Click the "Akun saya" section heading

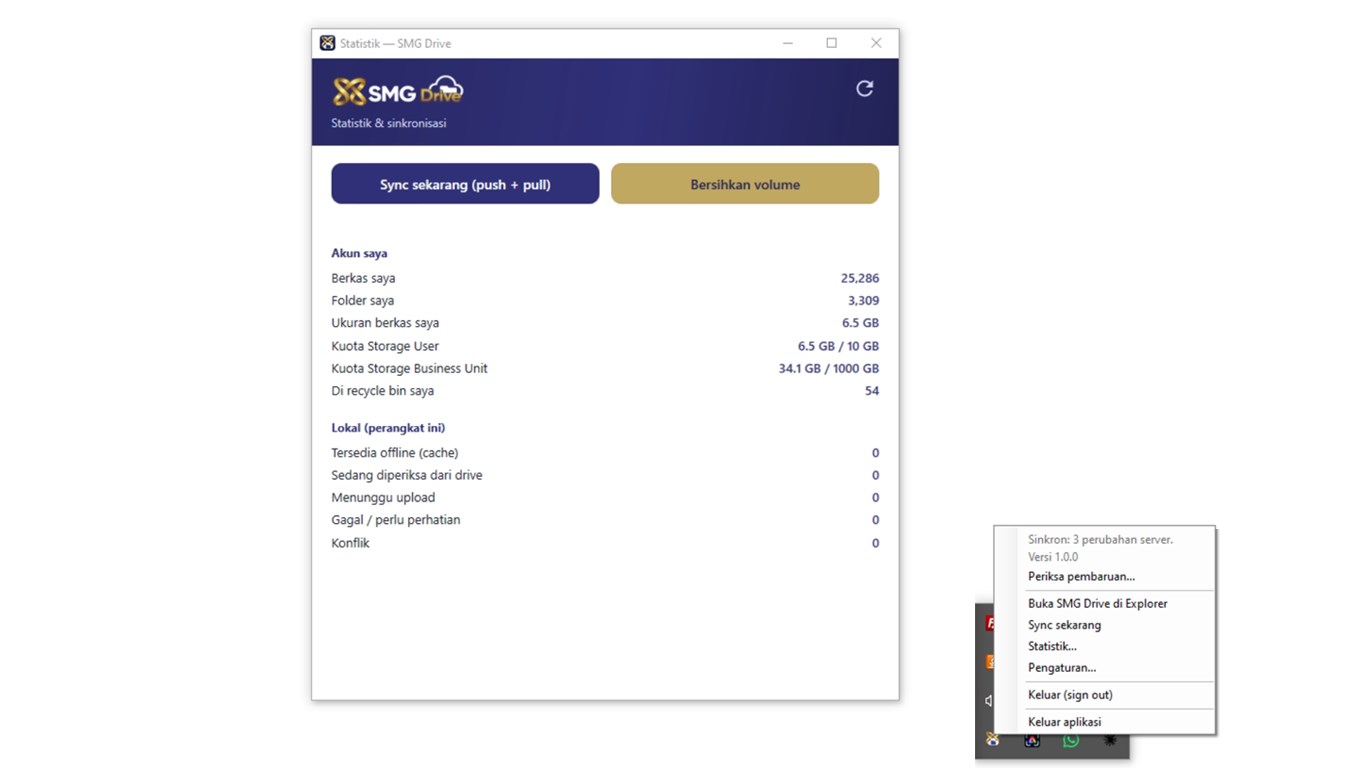tap(359, 253)
